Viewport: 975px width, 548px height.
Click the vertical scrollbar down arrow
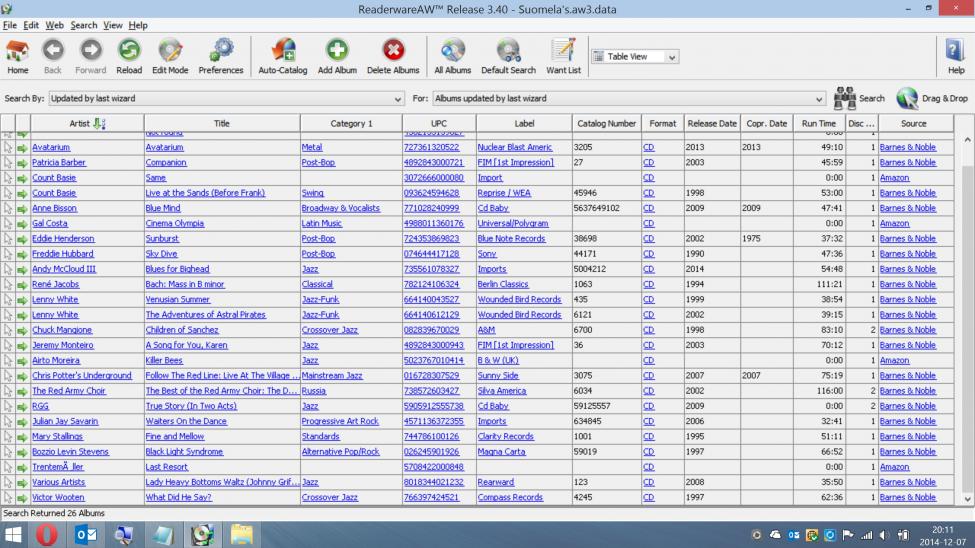(967, 498)
